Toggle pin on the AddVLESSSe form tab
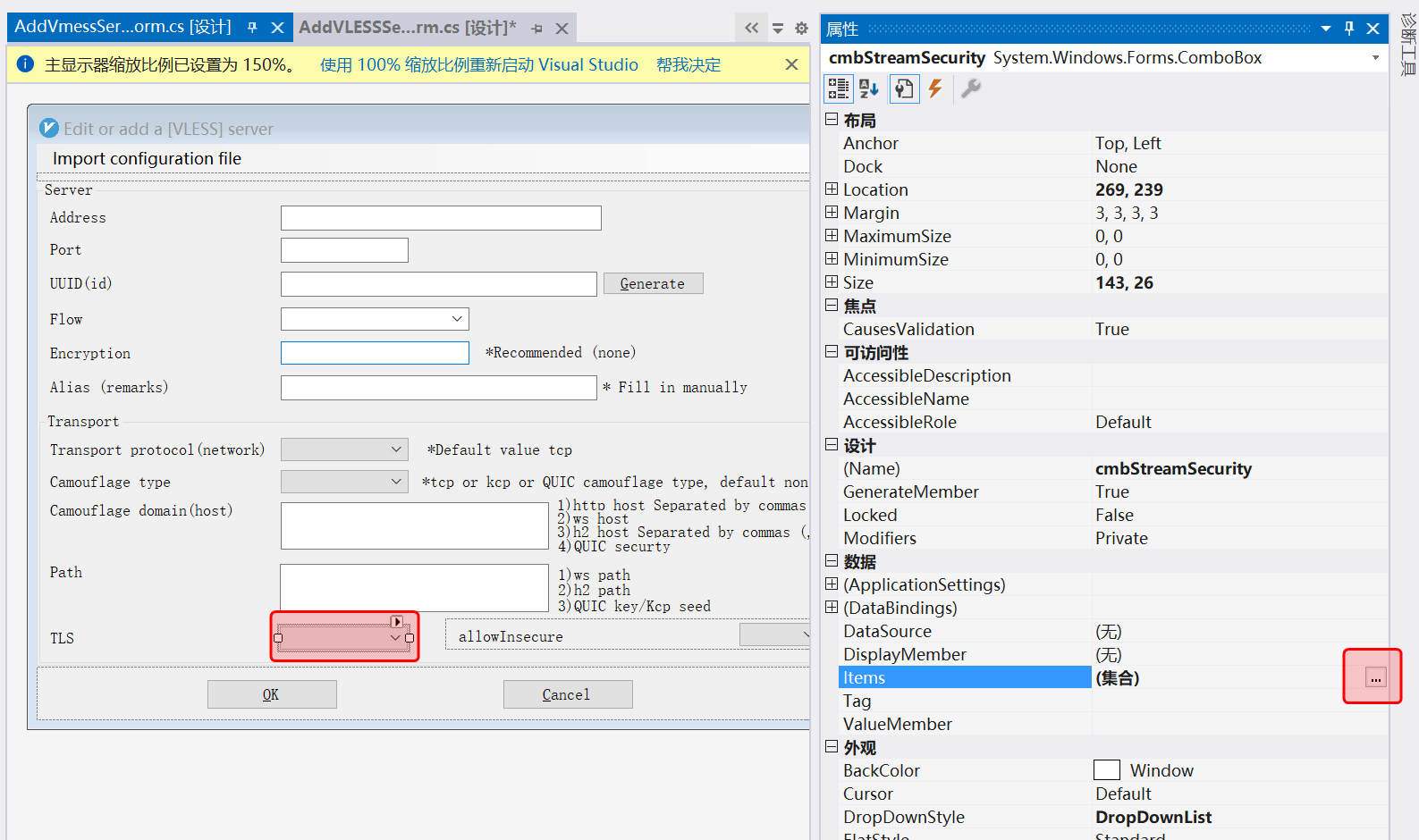 point(536,29)
